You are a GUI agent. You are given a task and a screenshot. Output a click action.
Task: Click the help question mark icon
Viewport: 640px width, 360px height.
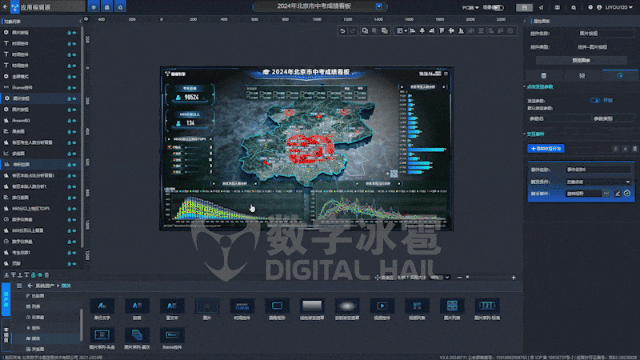(x=590, y=7)
